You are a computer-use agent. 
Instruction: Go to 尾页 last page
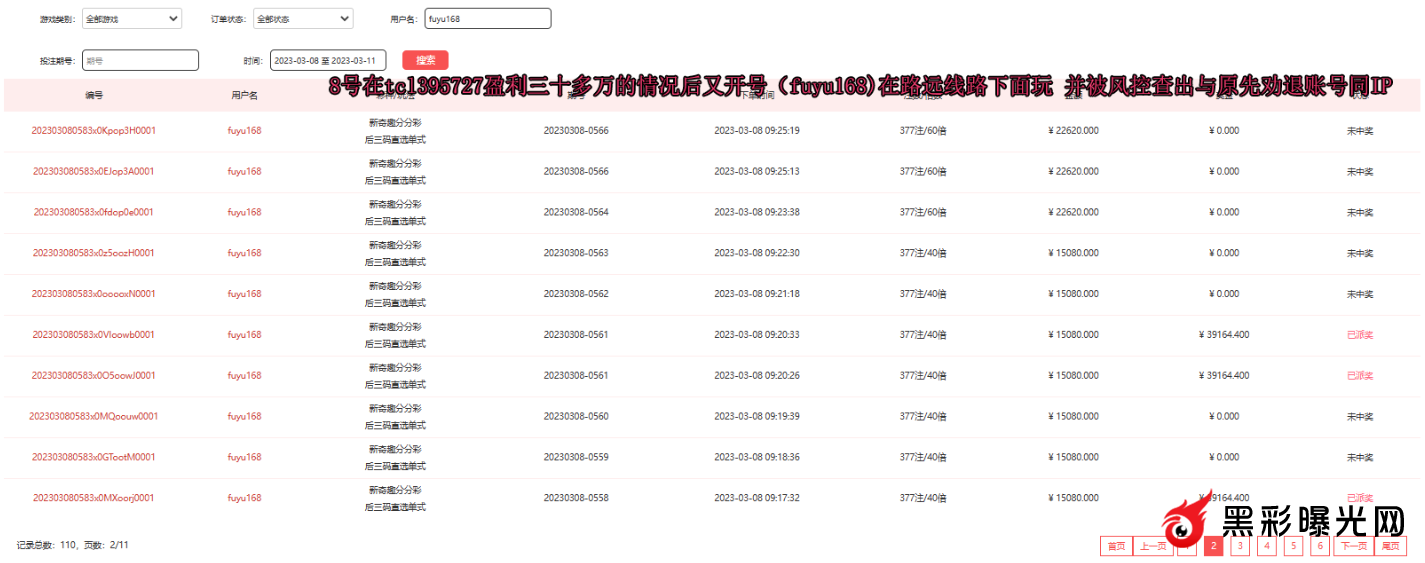(1391, 546)
